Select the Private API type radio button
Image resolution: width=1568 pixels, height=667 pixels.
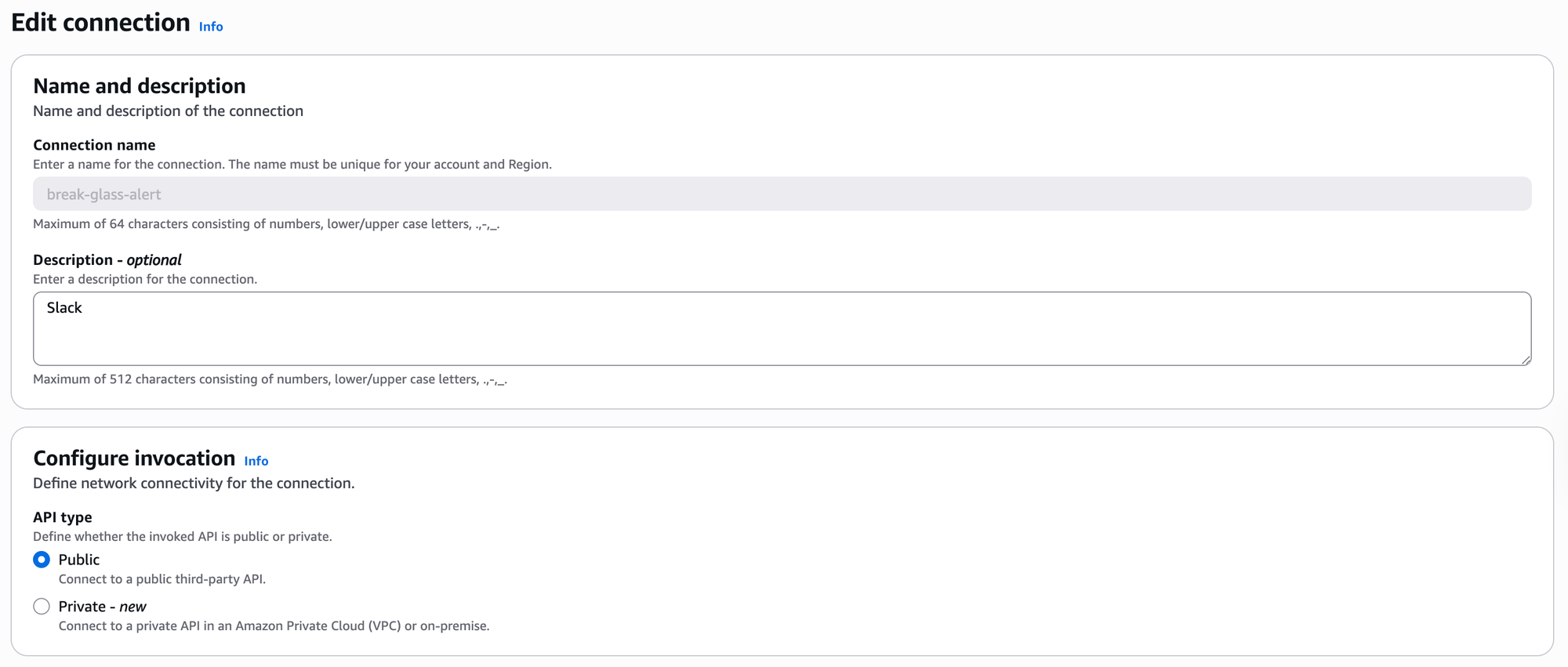42,607
